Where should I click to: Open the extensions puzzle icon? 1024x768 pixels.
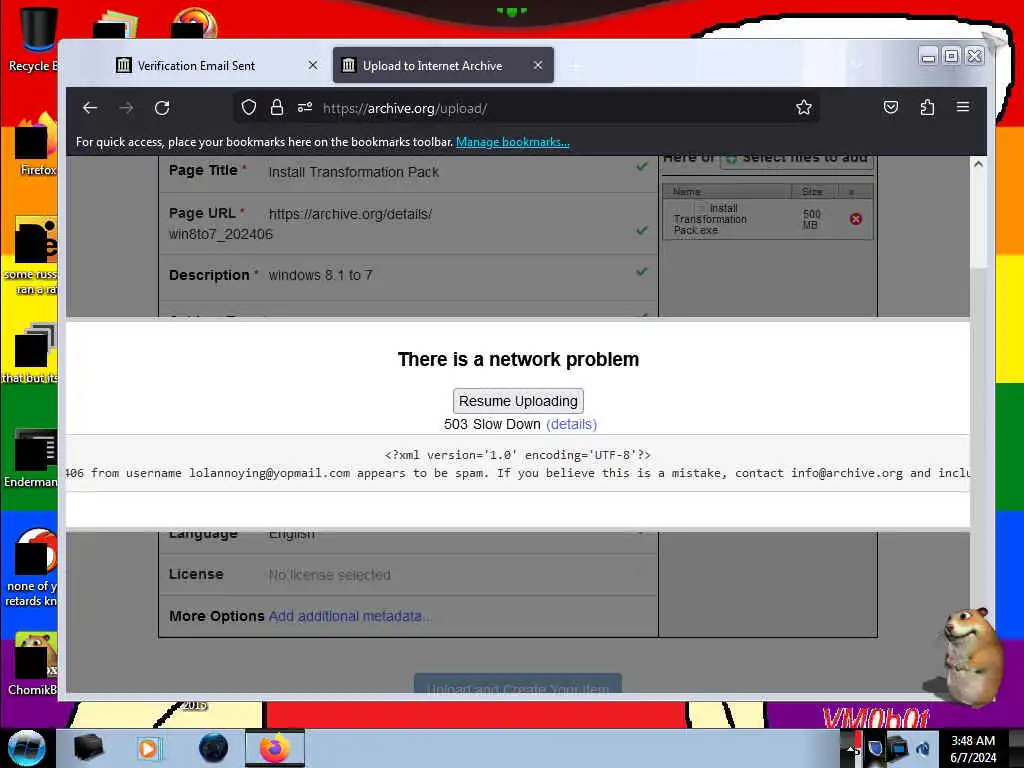tap(927, 107)
